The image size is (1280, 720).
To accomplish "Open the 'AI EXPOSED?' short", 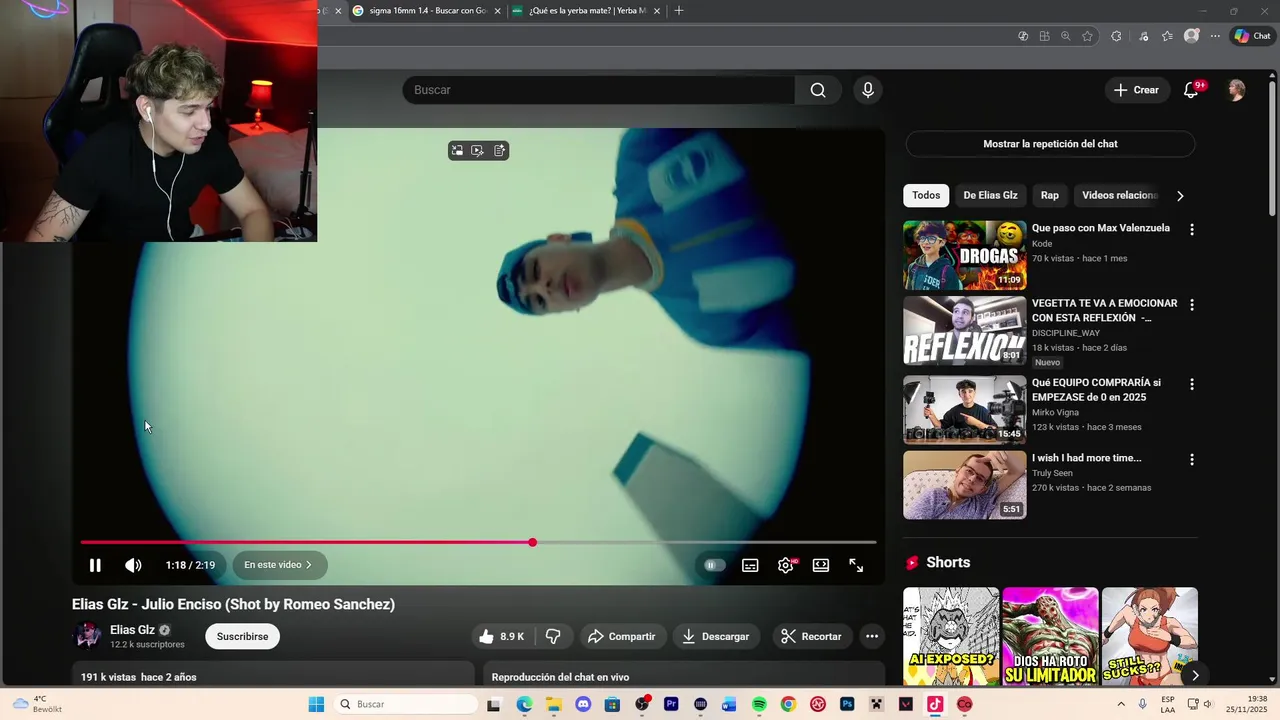I will coord(951,636).
